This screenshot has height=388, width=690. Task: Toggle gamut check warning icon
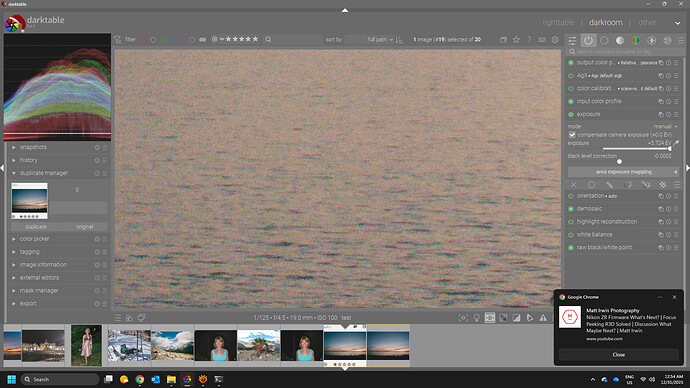543,318
